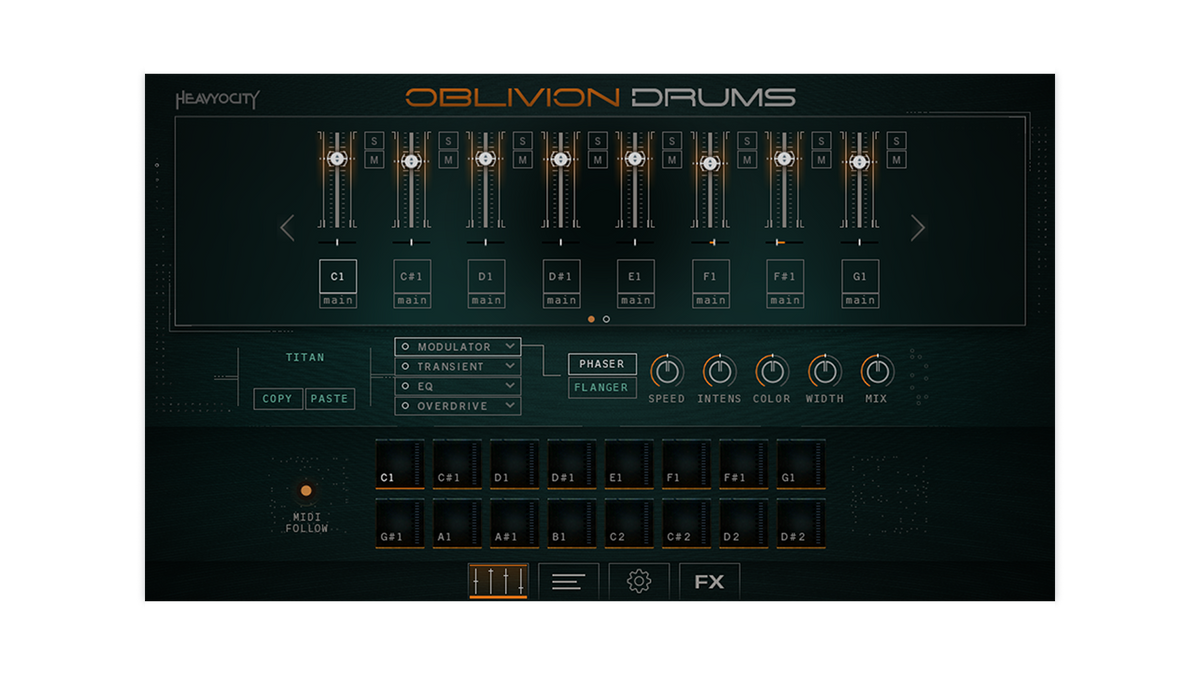Click the WIDTH knob
The height and width of the screenshot is (675, 1200).
click(825, 372)
